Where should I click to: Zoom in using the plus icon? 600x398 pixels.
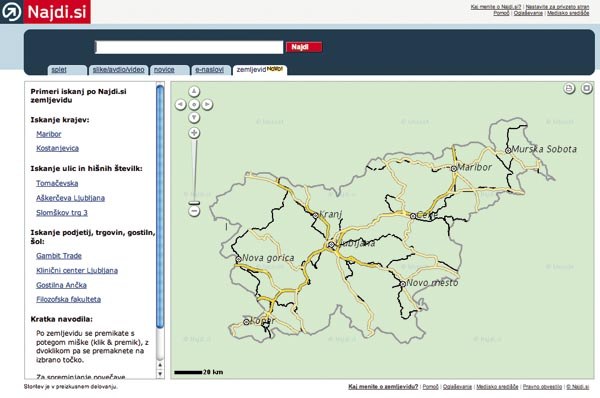194,133
